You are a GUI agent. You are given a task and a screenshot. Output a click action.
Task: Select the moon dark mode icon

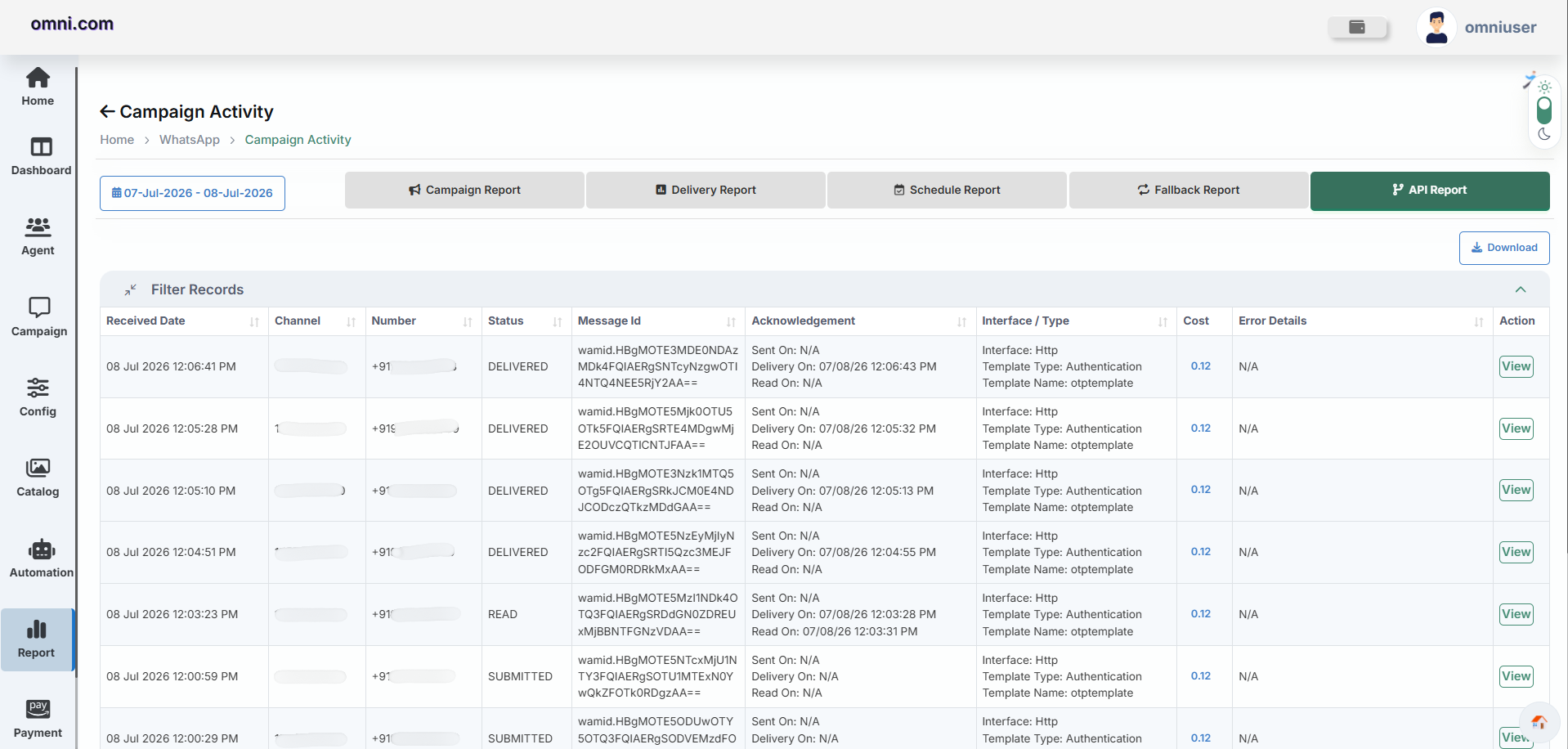(1544, 134)
